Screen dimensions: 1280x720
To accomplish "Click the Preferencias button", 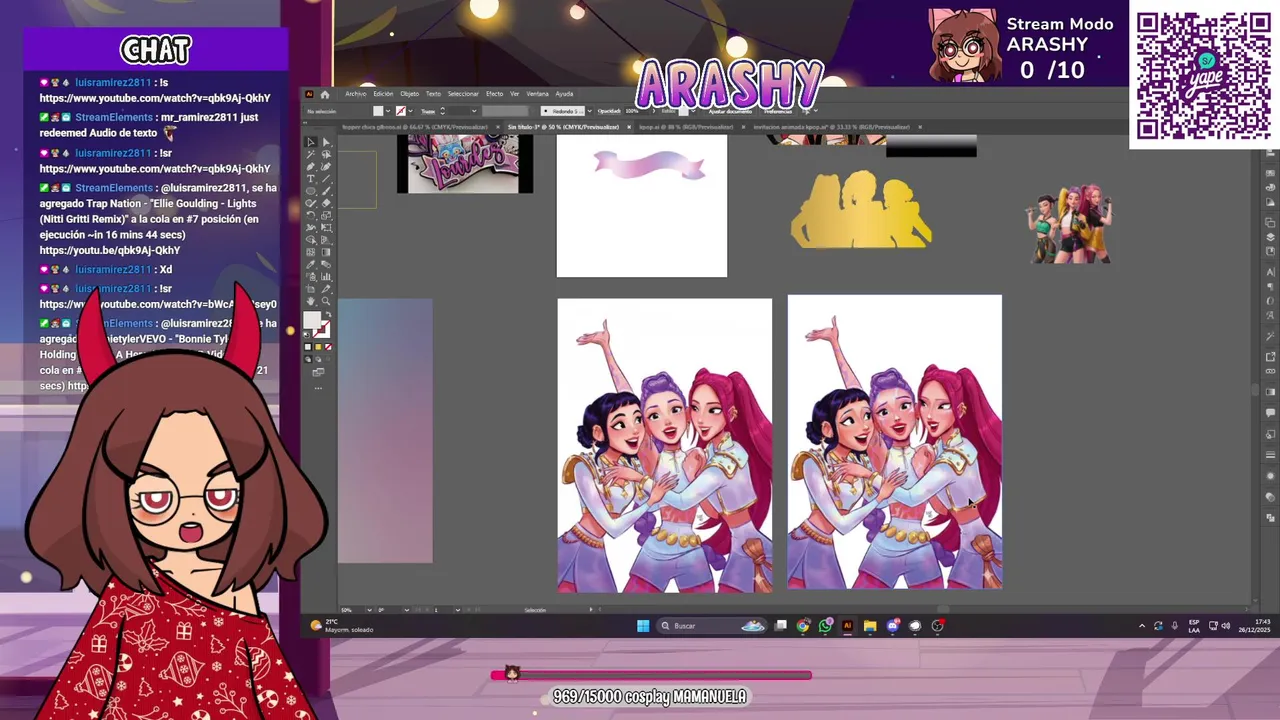I will click(x=777, y=110).
